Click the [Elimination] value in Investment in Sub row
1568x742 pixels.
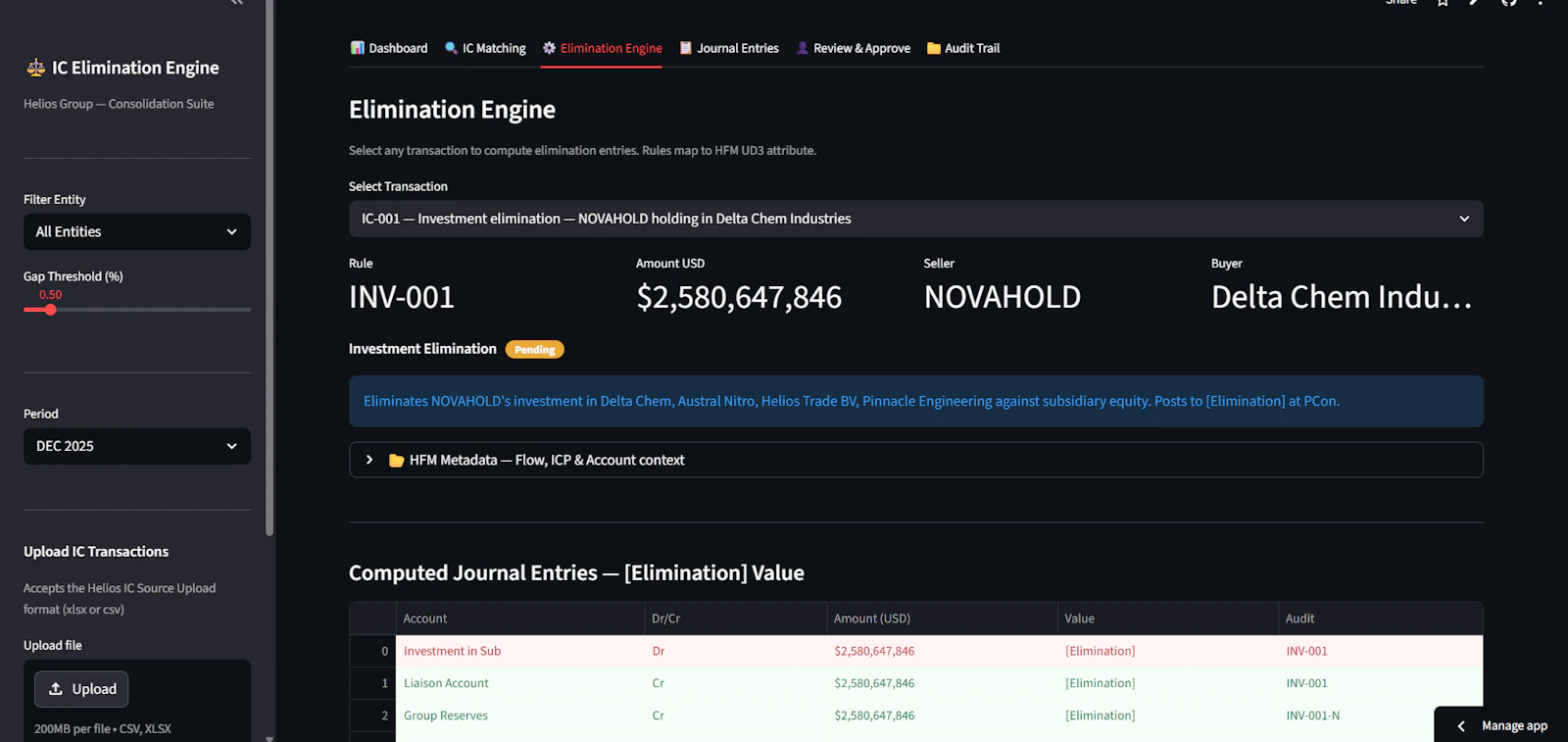point(1168,651)
